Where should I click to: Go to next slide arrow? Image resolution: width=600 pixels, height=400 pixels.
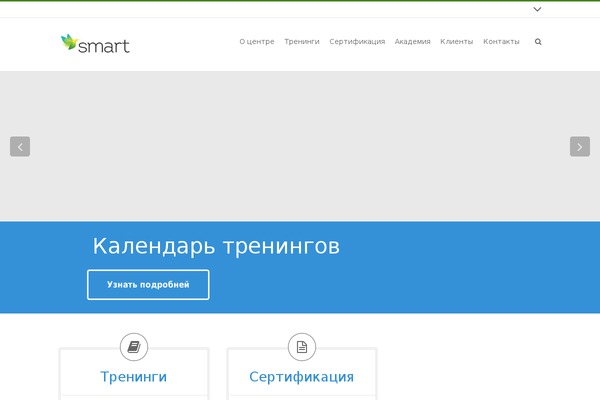point(580,147)
